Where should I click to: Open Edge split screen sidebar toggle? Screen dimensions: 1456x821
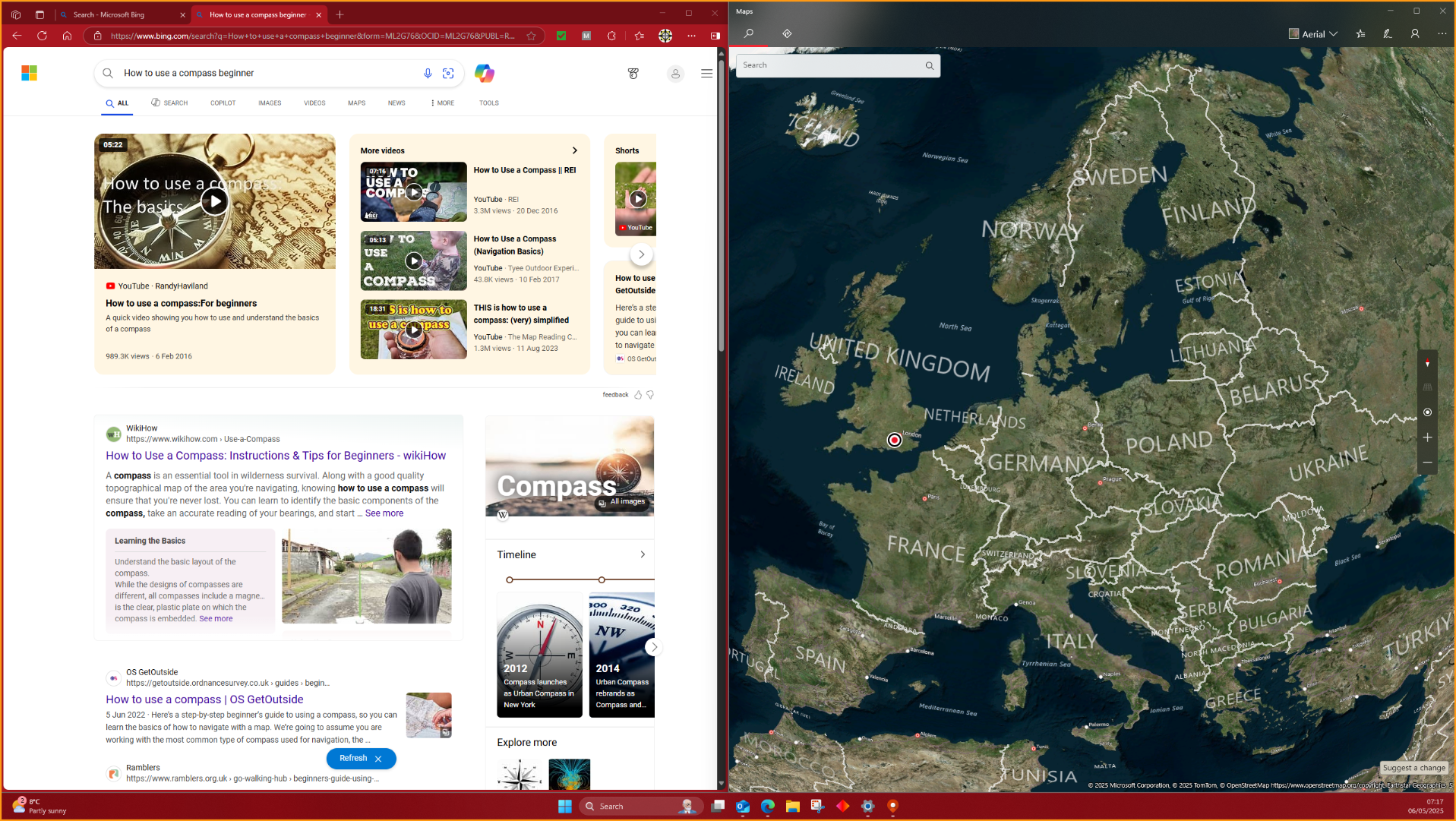715,36
